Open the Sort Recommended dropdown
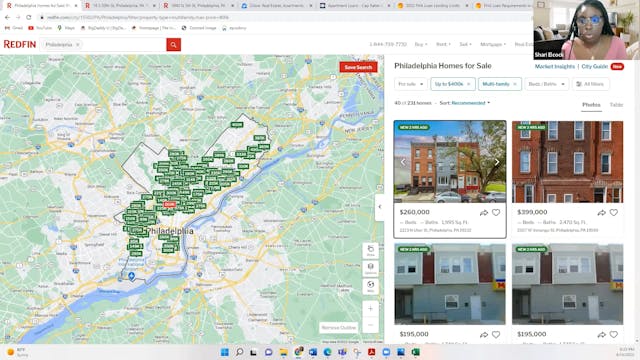 pos(471,103)
